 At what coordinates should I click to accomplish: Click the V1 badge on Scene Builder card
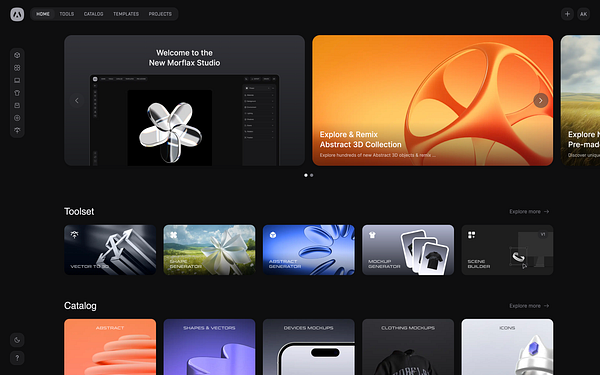coord(543,234)
